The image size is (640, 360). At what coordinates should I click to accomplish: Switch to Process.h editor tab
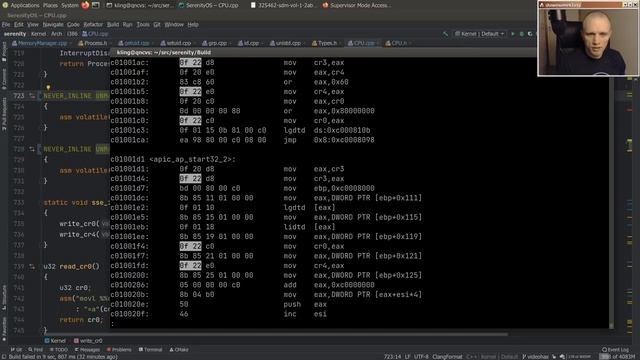tap(95, 43)
